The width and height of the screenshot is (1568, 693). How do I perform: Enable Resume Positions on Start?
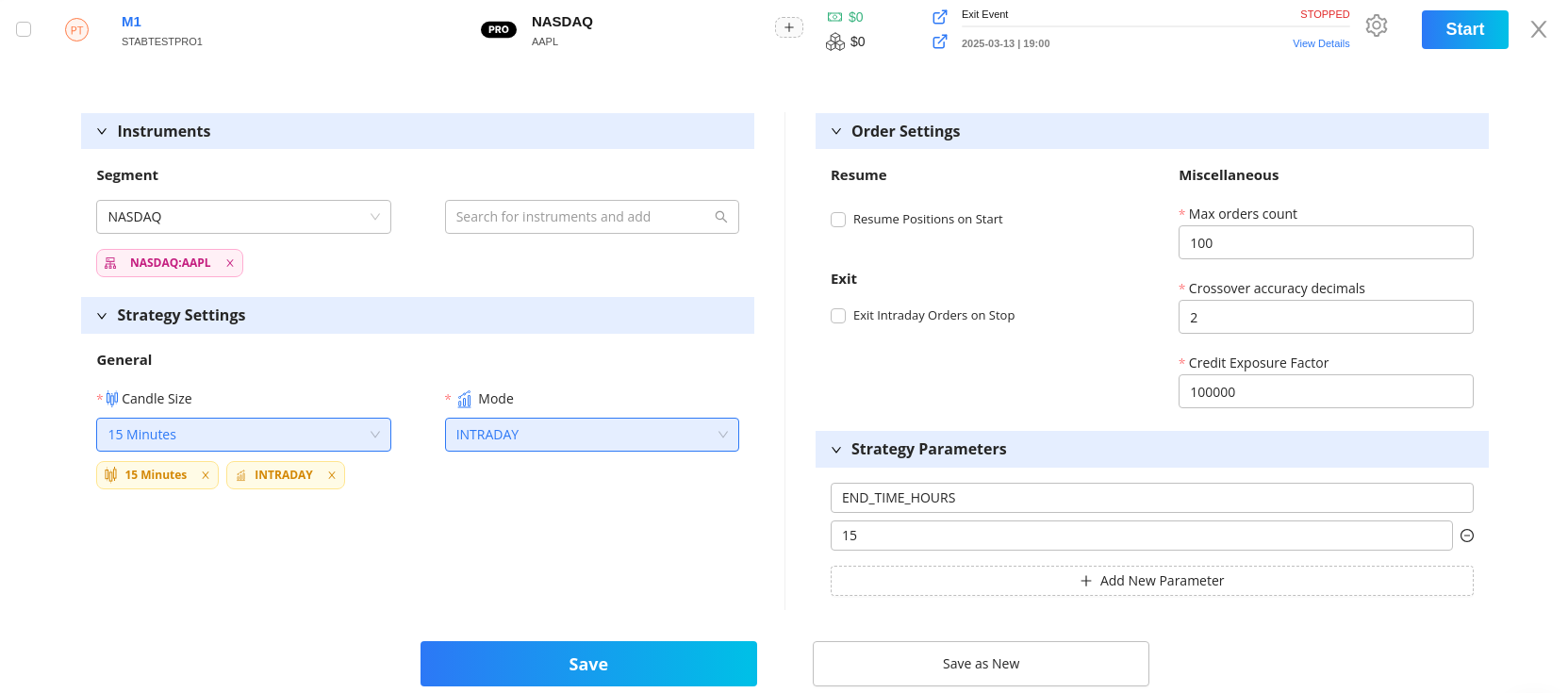838,220
